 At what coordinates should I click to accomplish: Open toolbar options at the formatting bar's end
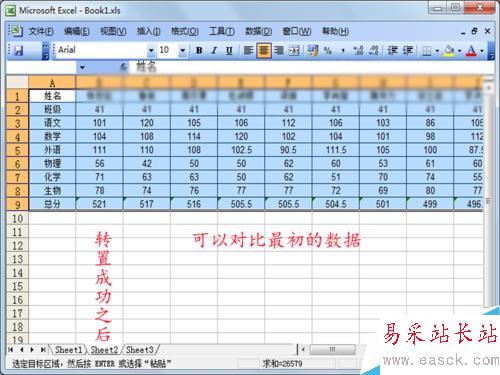(490, 51)
